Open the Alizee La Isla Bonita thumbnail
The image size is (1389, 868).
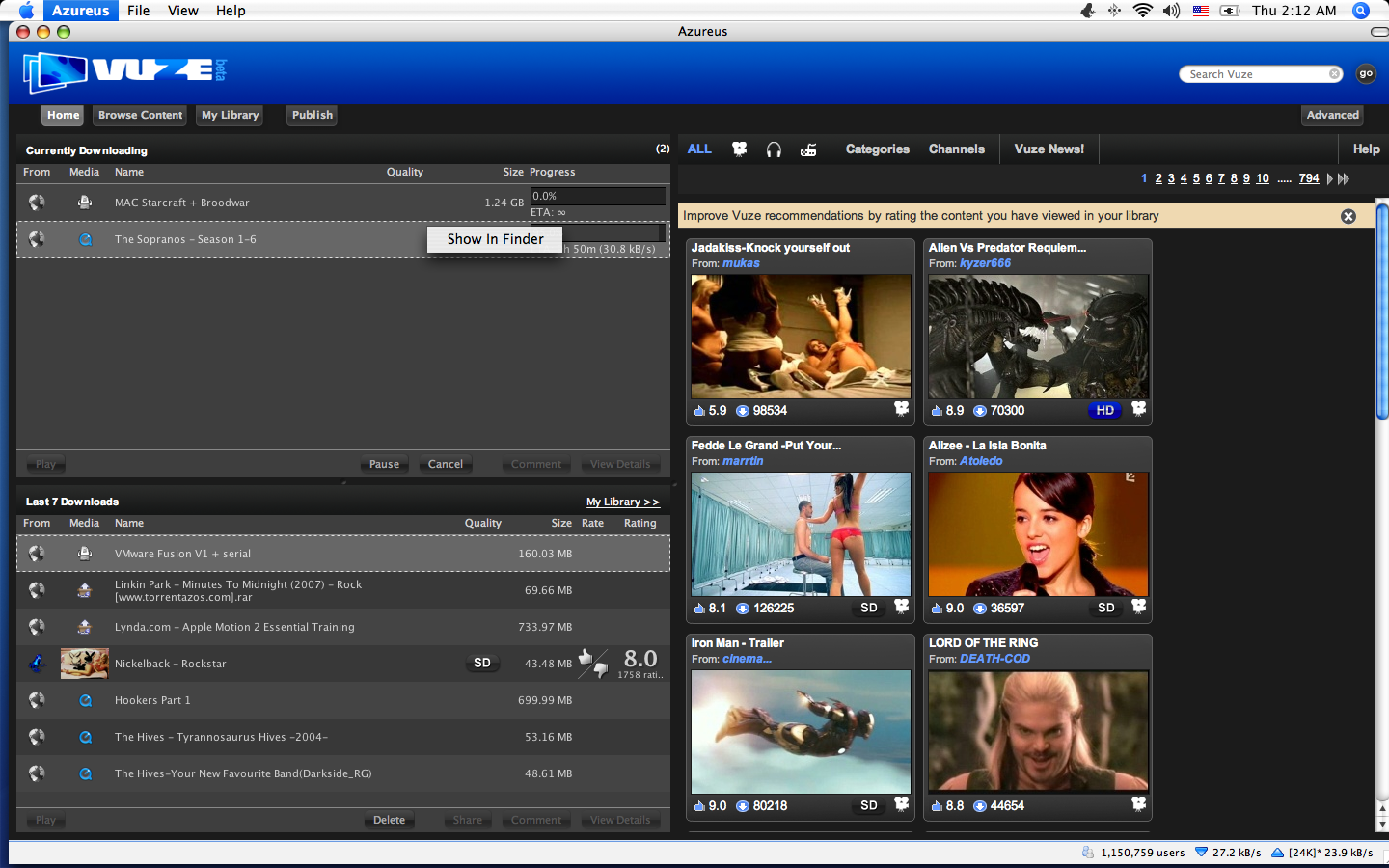[1038, 533]
